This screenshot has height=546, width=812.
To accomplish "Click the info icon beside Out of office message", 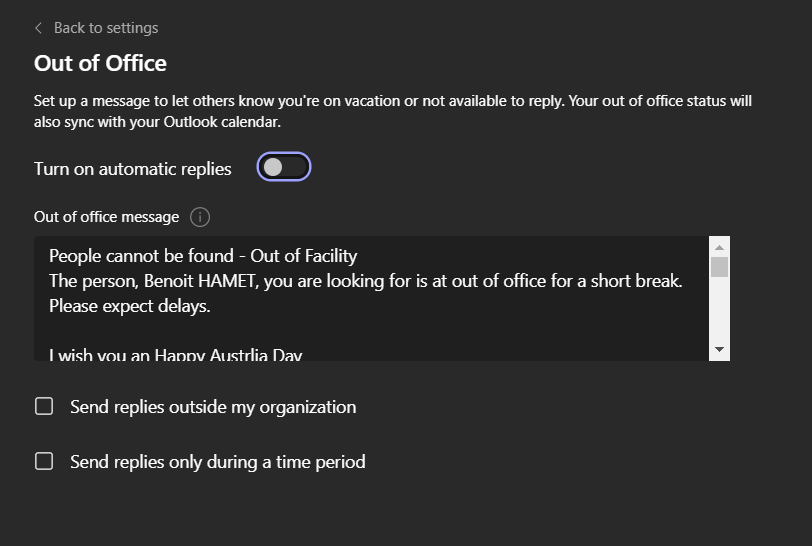I will [x=200, y=217].
